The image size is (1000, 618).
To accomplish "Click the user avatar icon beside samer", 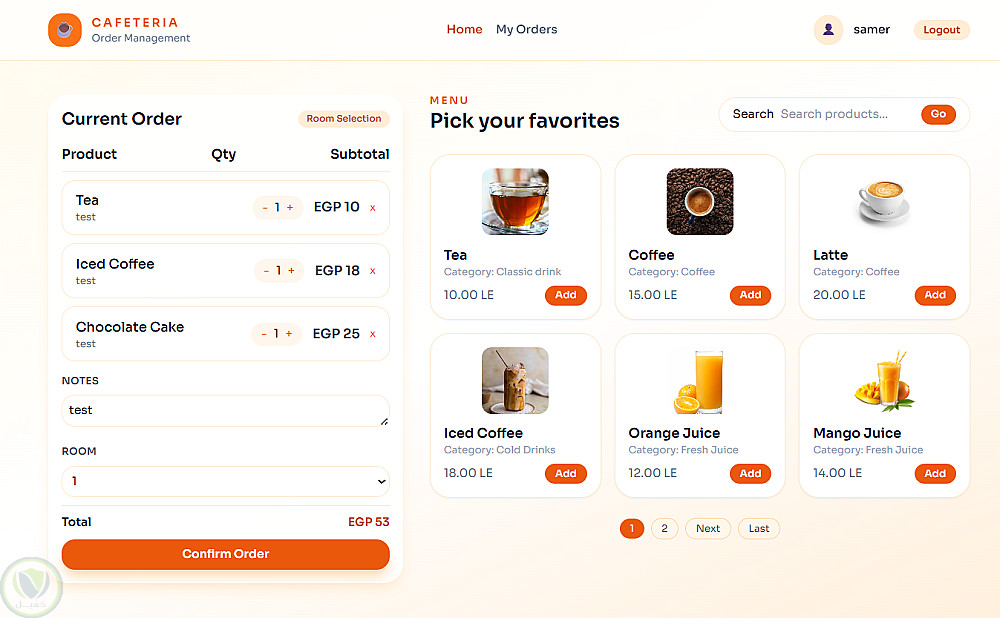I will pyautogui.click(x=828, y=30).
